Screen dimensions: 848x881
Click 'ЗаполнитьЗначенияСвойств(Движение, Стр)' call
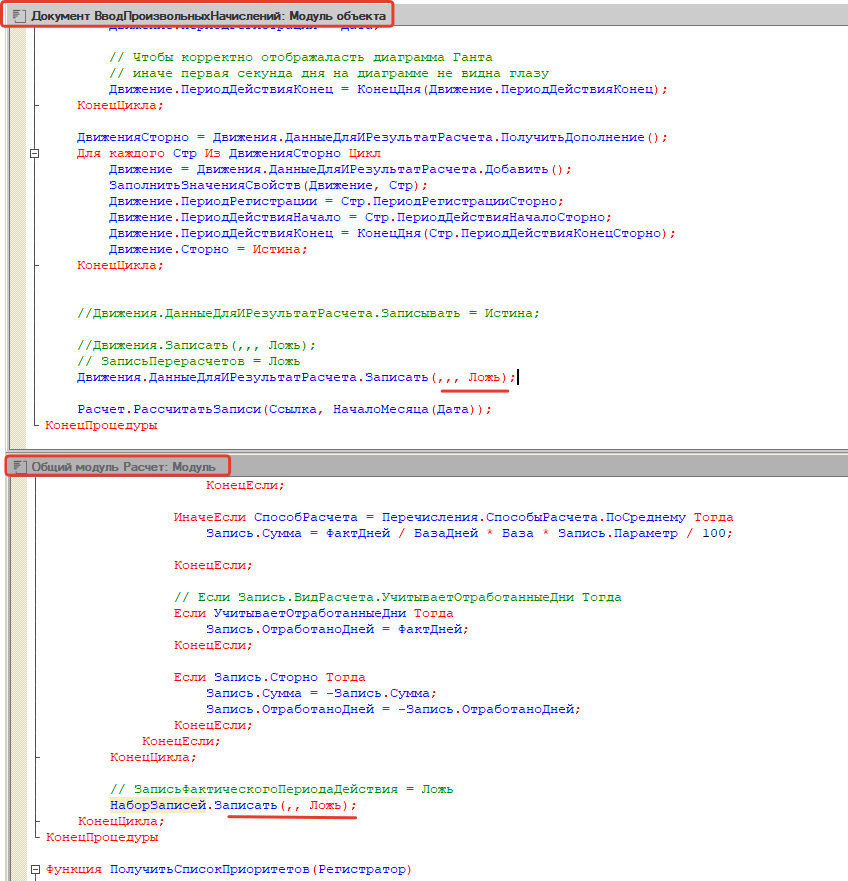268,185
